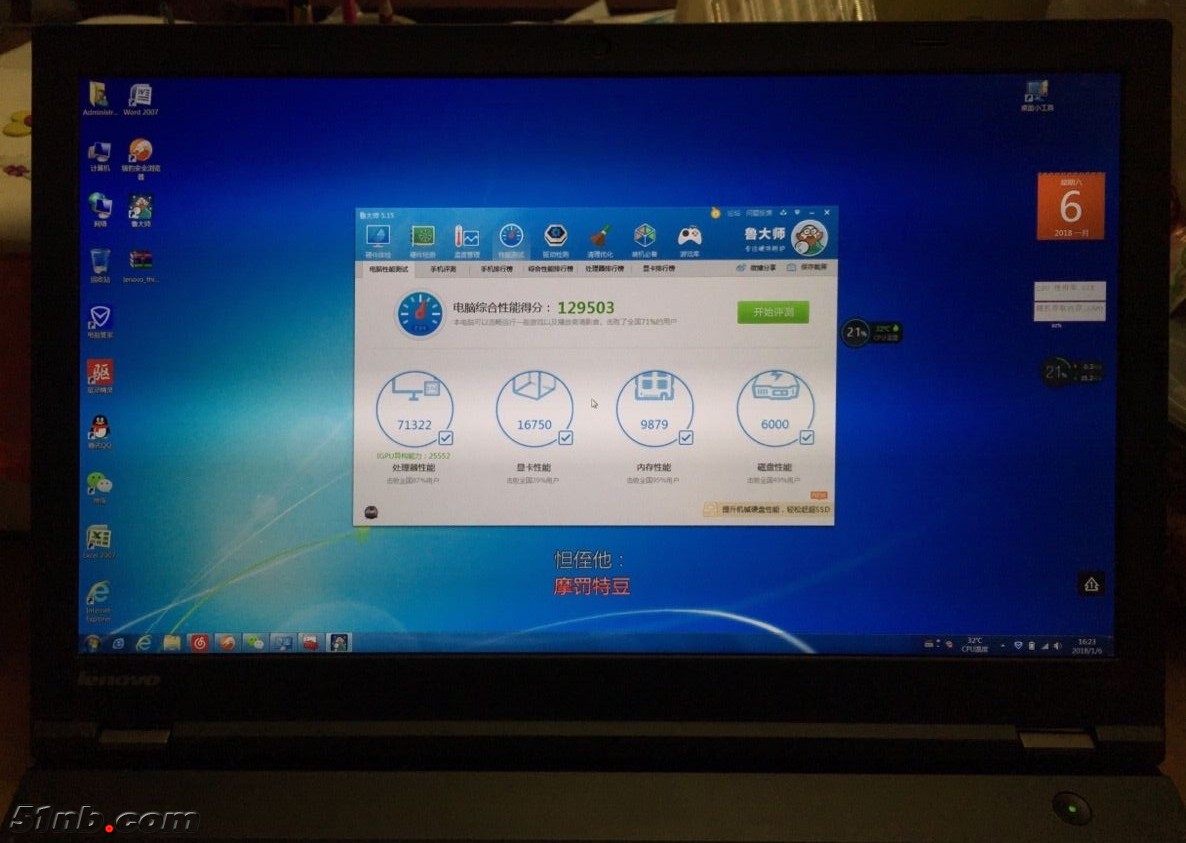Click the taskbar clock showing 16:23

coord(1086,646)
